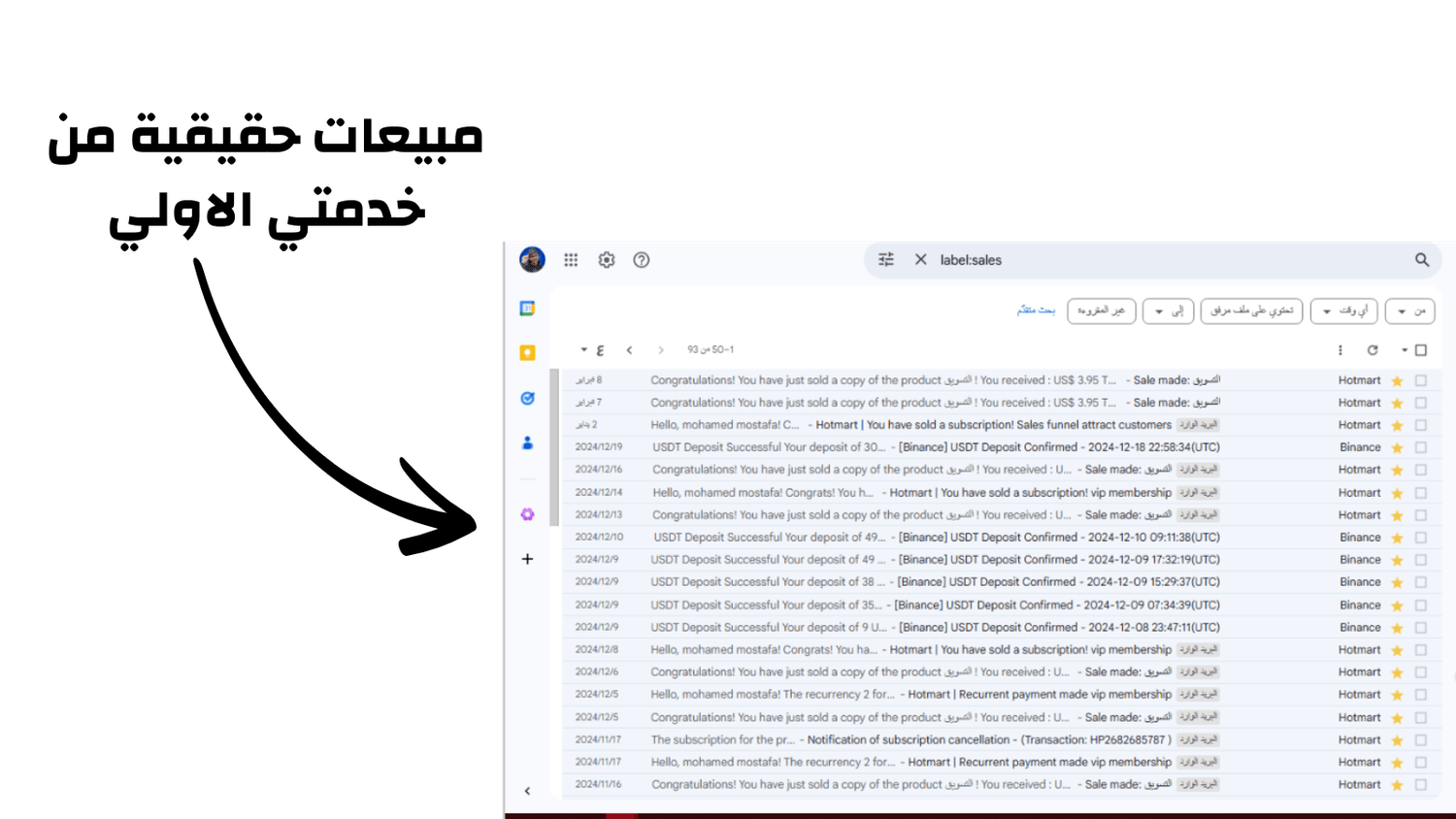Select the 2024/11/16 Hotmart email checkbox

pyautogui.click(x=1421, y=785)
